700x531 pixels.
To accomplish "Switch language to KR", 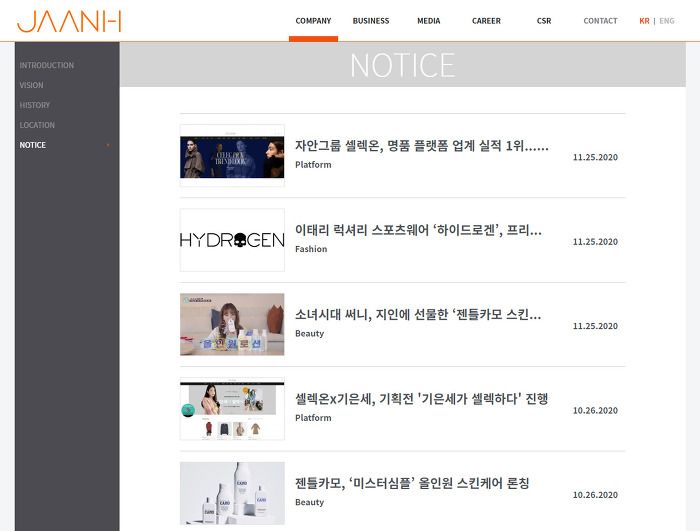I will pyautogui.click(x=644, y=21).
